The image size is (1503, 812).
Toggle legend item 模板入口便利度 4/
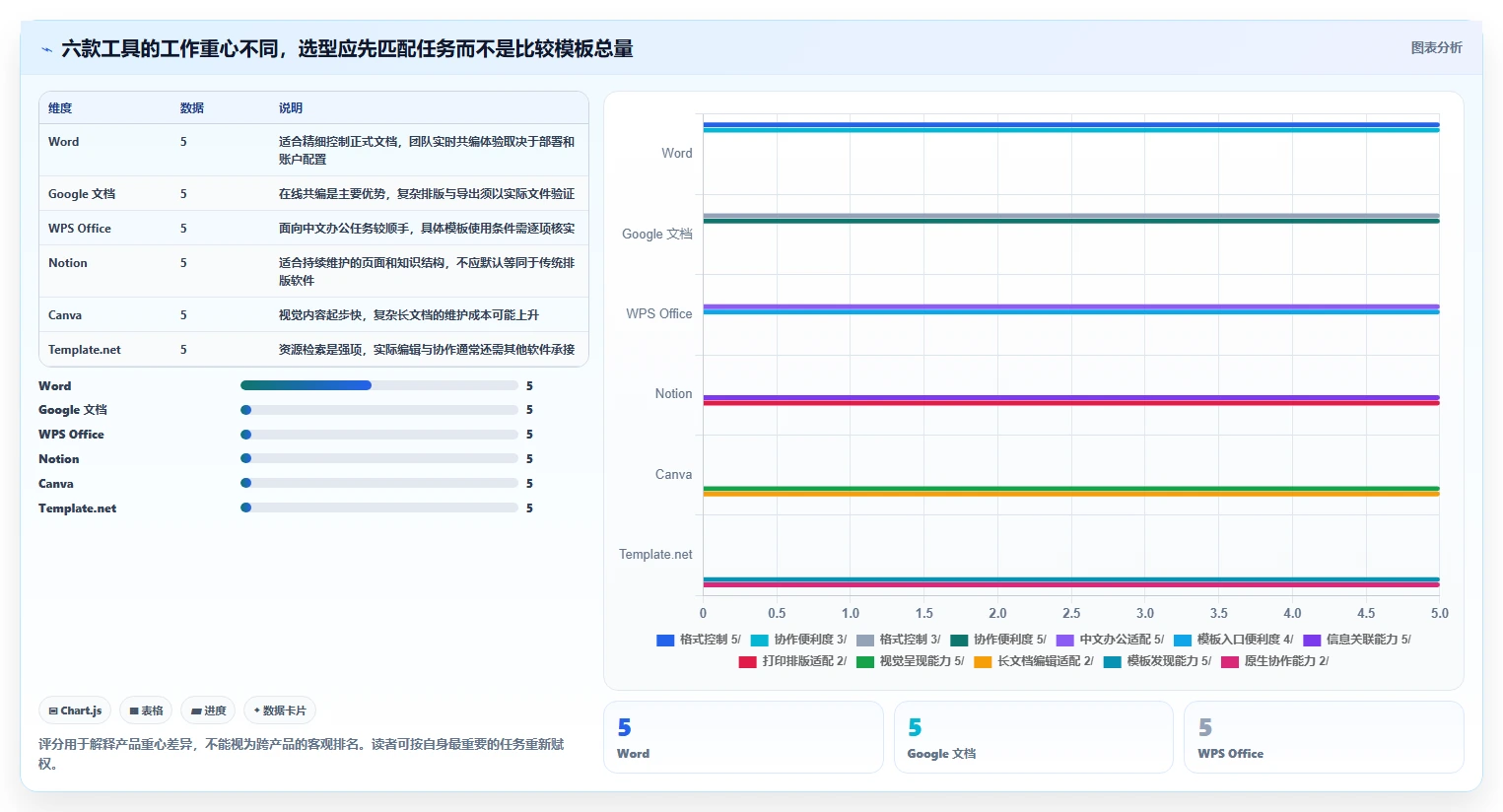[1233, 640]
